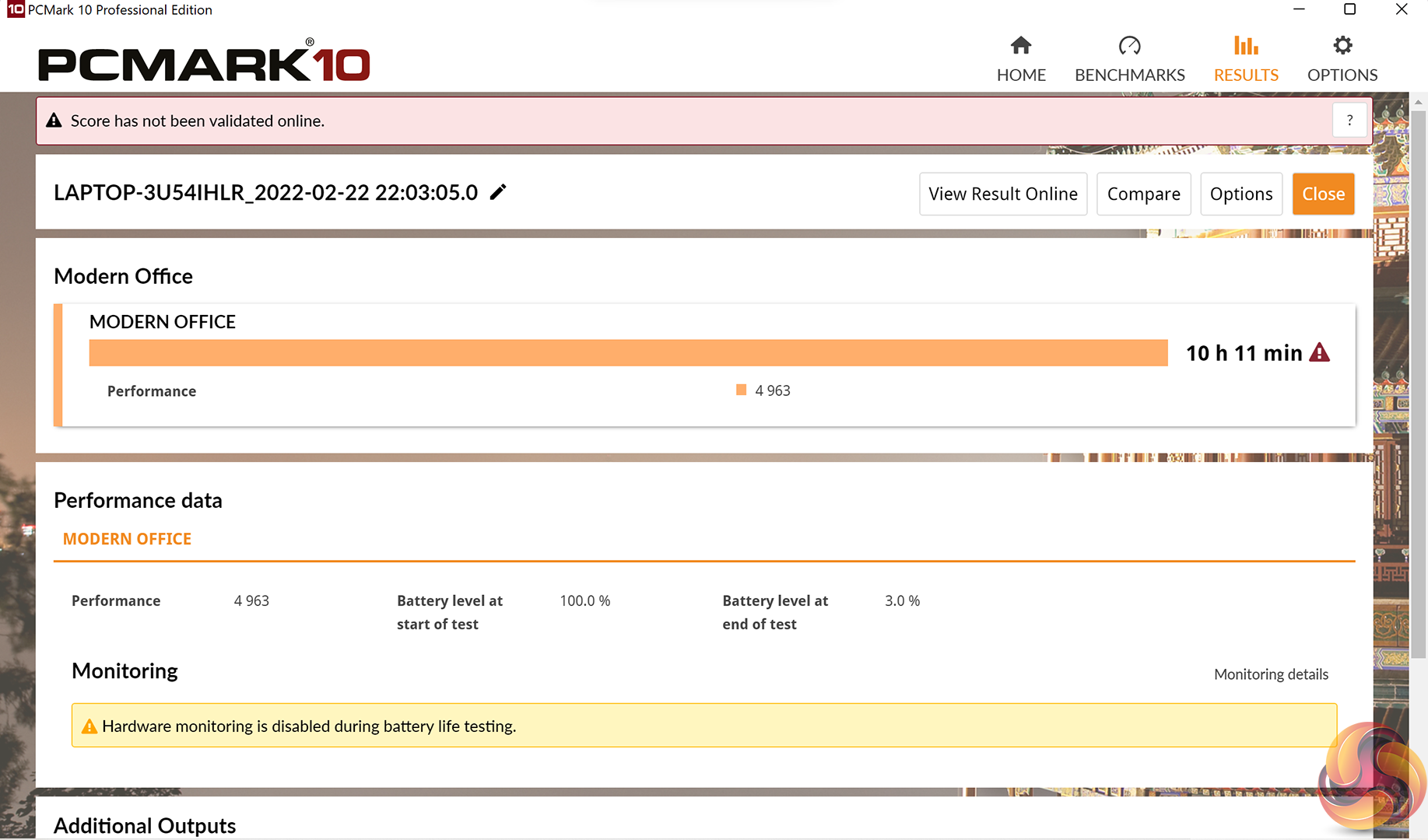The height and width of the screenshot is (840, 1428).
Task: Click the Additional Outputs heading
Action: pyautogui.click(x=145, y=825)
